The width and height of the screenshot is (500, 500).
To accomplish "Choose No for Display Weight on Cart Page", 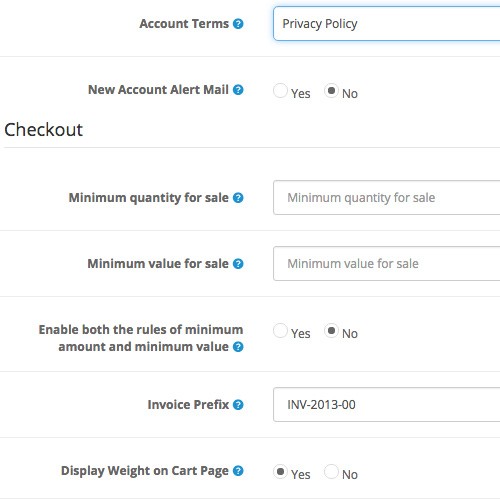I will coord(331,472).
